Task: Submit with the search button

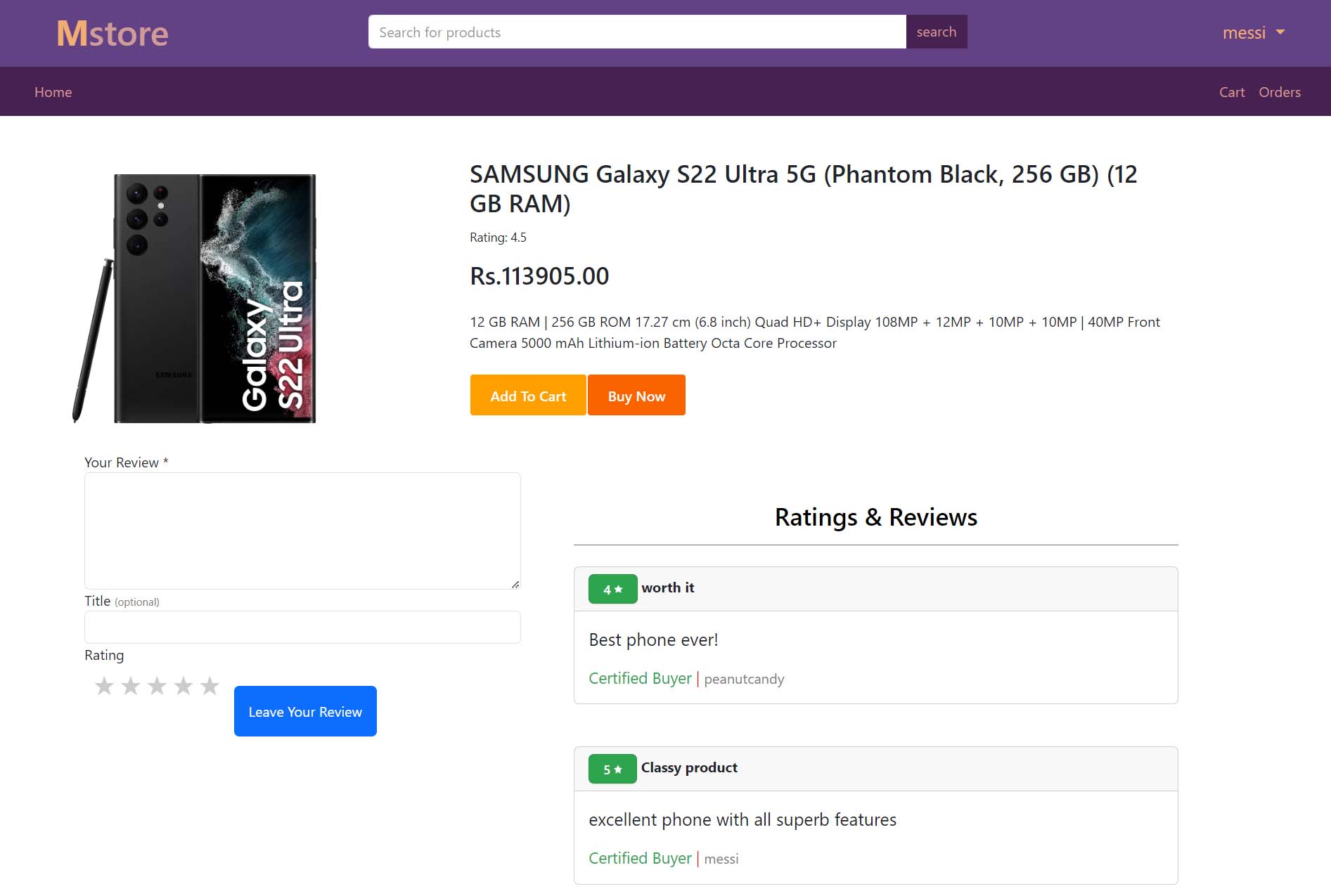Action: click(x=937, y=32)
